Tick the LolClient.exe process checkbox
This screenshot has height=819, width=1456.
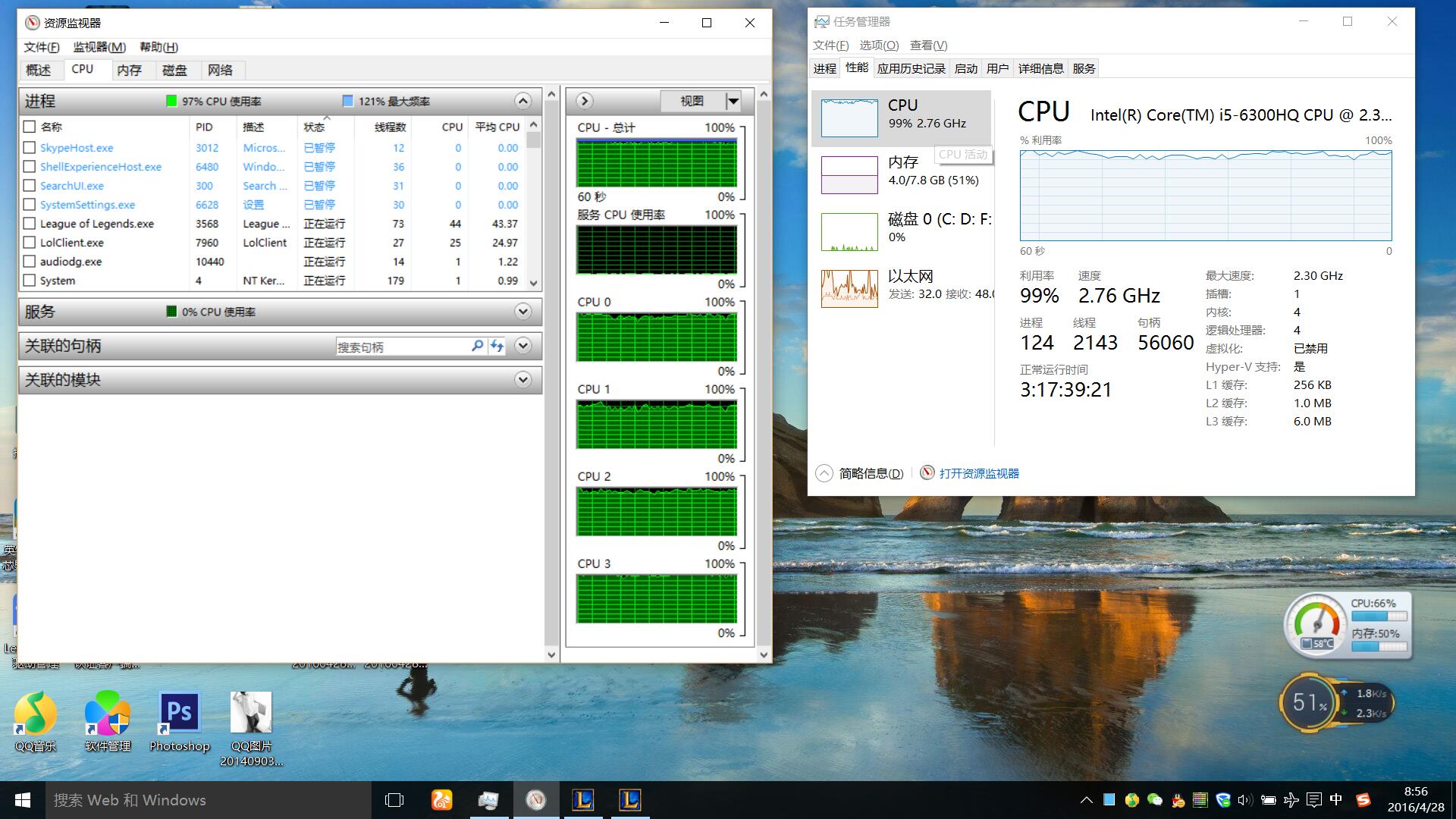click(x=30, y=243)
